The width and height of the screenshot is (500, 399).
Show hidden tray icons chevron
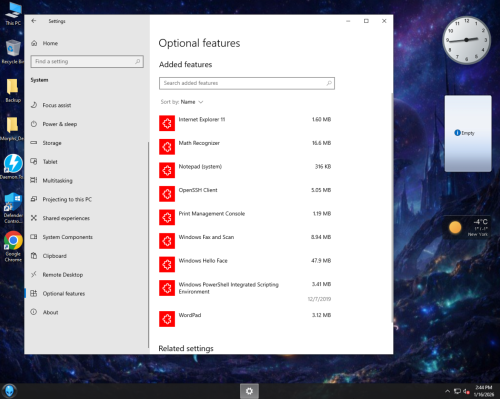coord(447,391)
